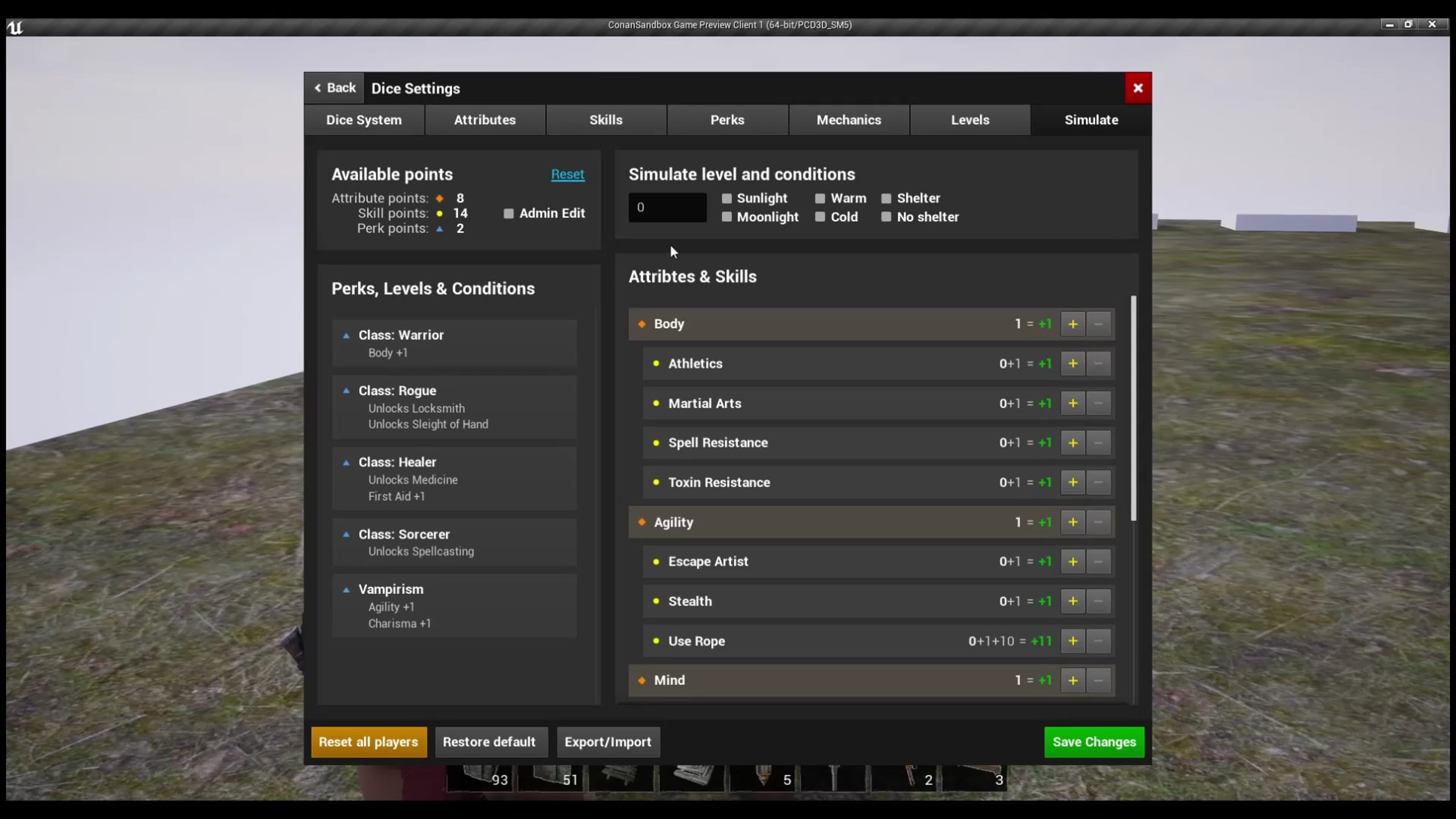1456x819 pixels.
Task: Click the Reset link for available points
Action: coord(567,175)
